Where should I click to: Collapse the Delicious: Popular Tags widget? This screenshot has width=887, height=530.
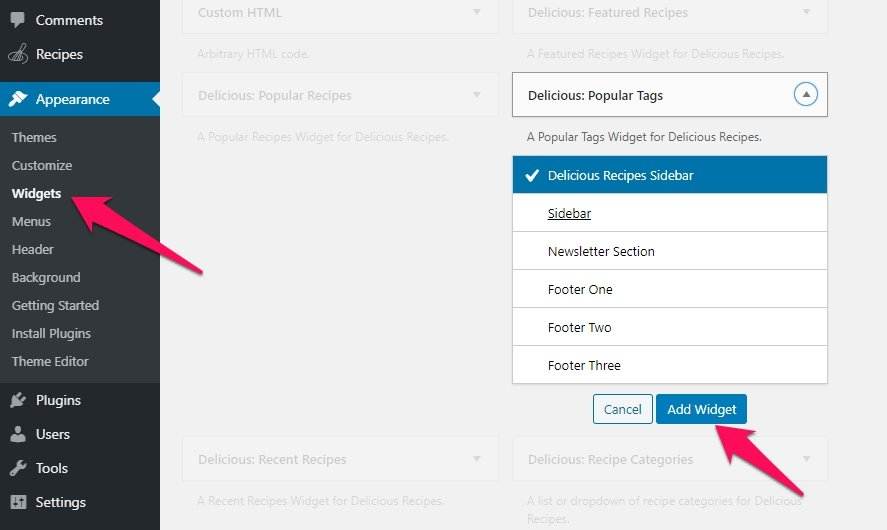(x=806, y=94)
